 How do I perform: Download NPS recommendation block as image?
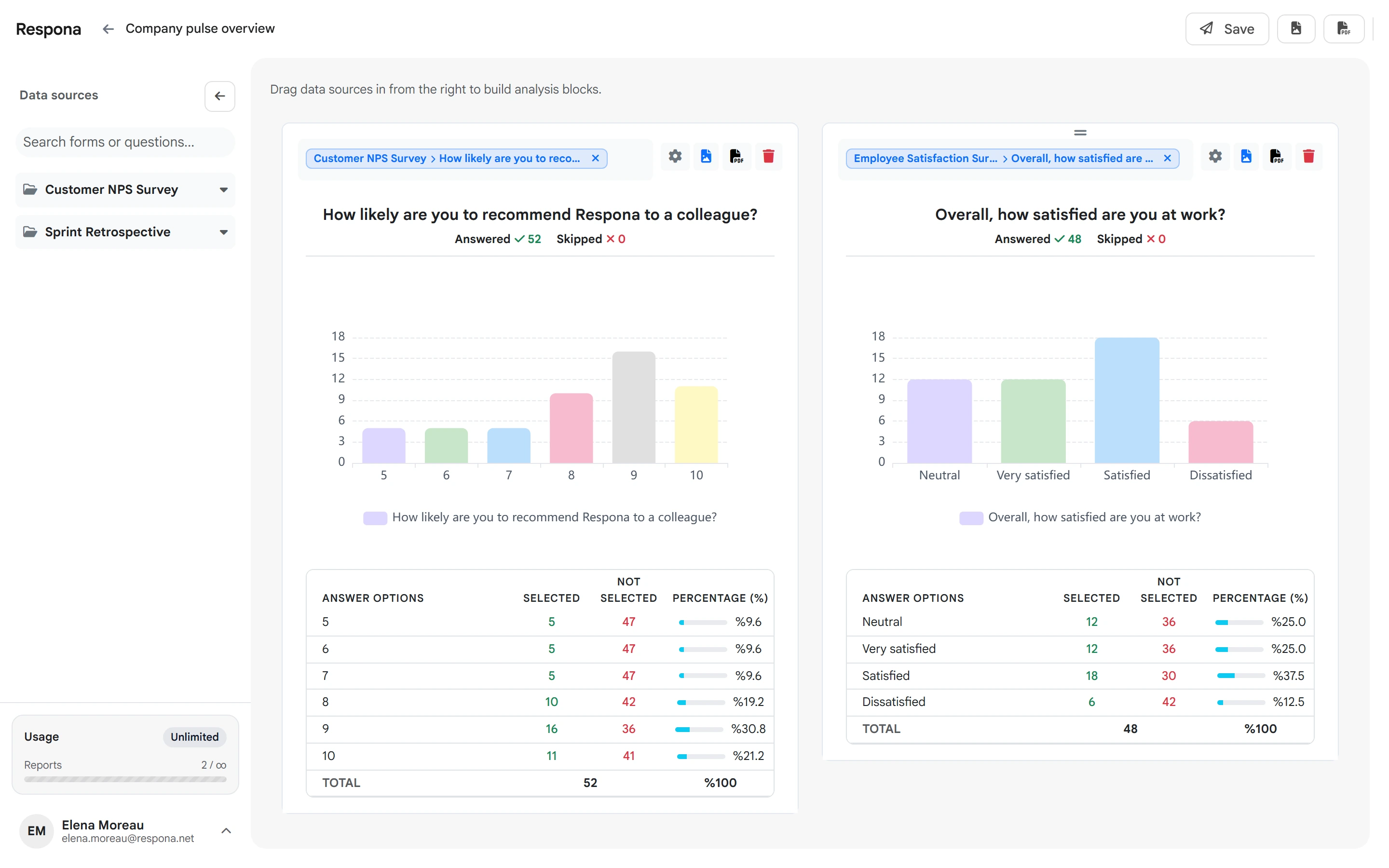pos(706,156)
